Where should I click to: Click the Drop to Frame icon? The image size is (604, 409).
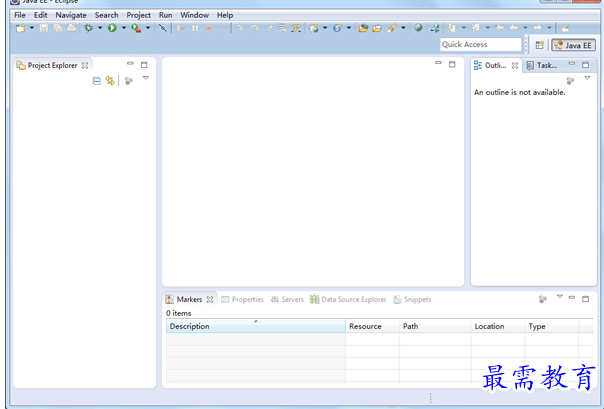282,28
